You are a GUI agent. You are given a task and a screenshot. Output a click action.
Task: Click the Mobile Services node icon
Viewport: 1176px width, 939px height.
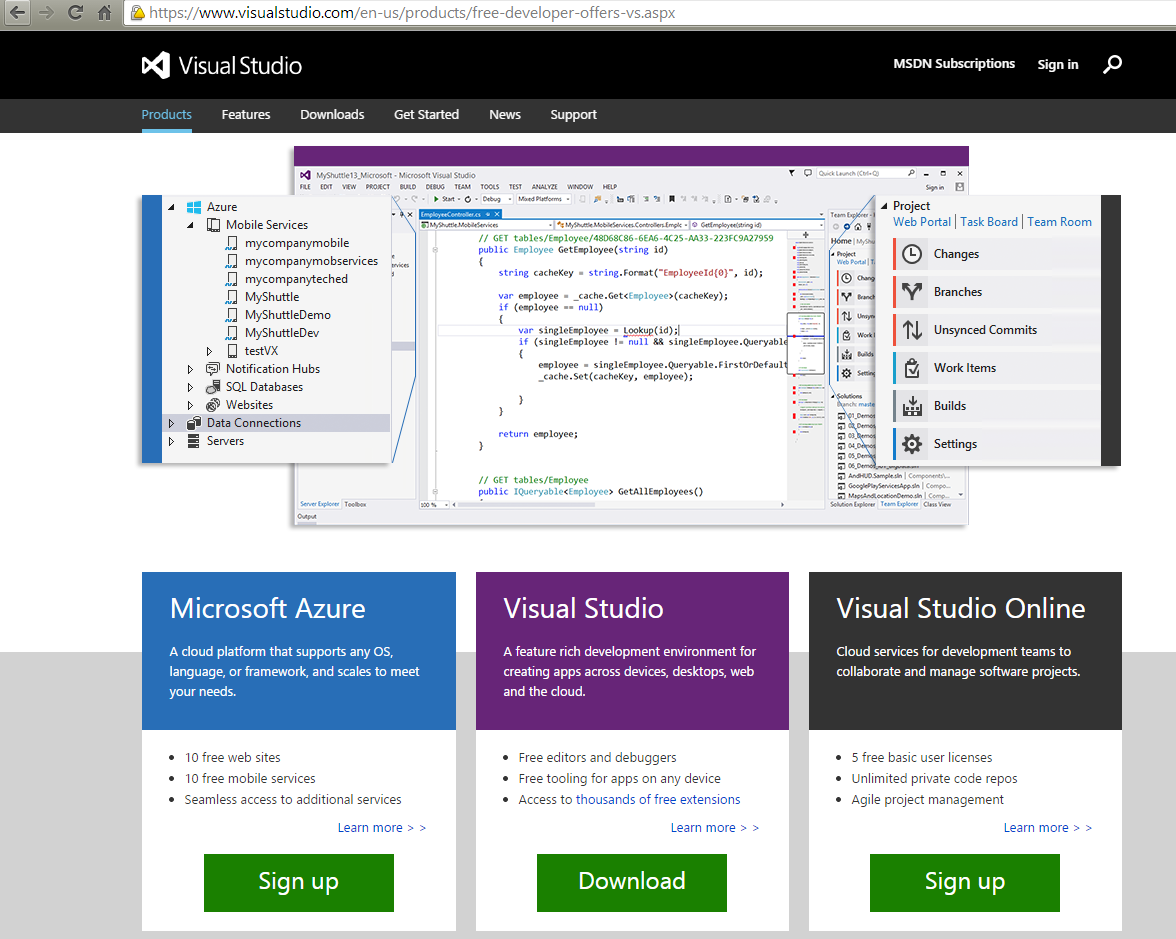coord(214,225)
